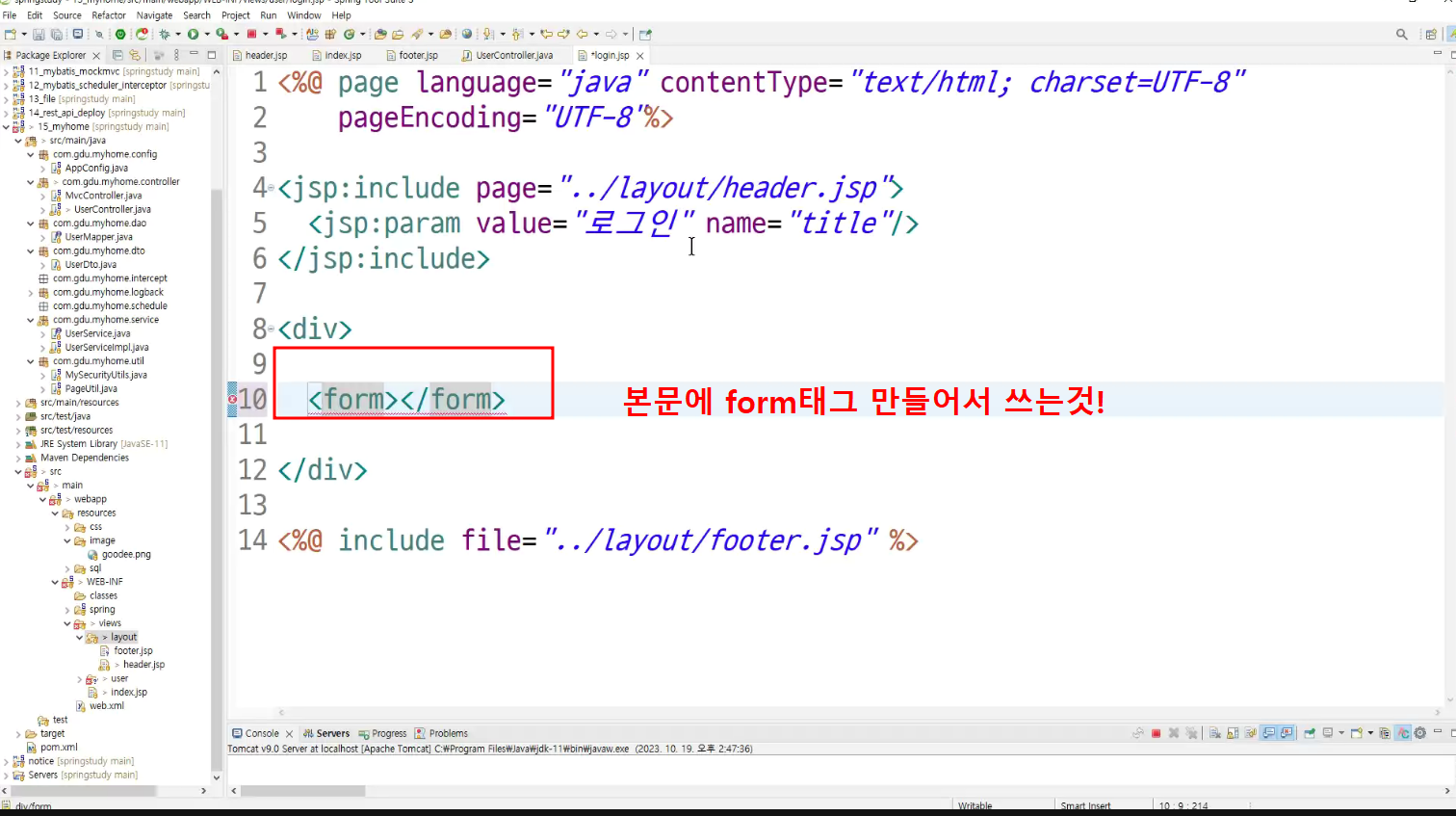Expand the src/main/resources folder
The width and height of the screenshot is (1456, 816).
[x=18, y=403]
